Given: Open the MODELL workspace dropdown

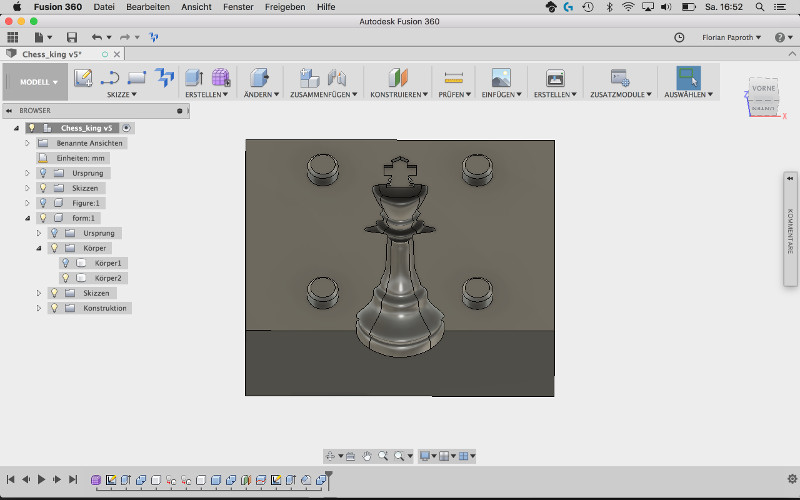Looking at the screenshot, I should [39, 82].
